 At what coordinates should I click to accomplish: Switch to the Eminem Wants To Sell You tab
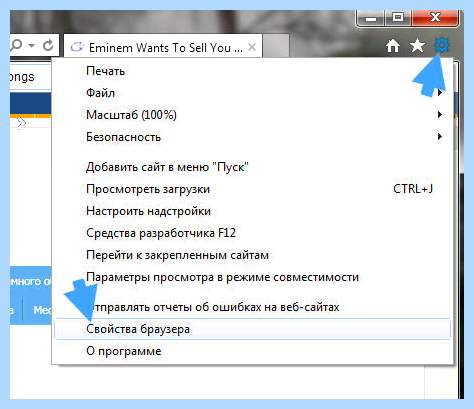coord(163,47)
